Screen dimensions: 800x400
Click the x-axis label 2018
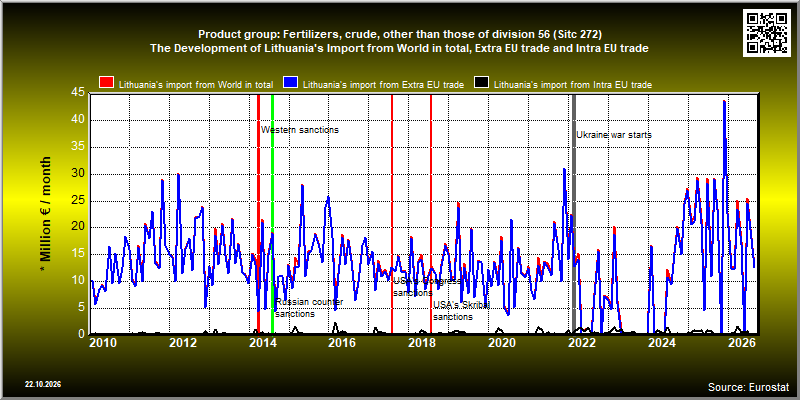click(421, 342)
